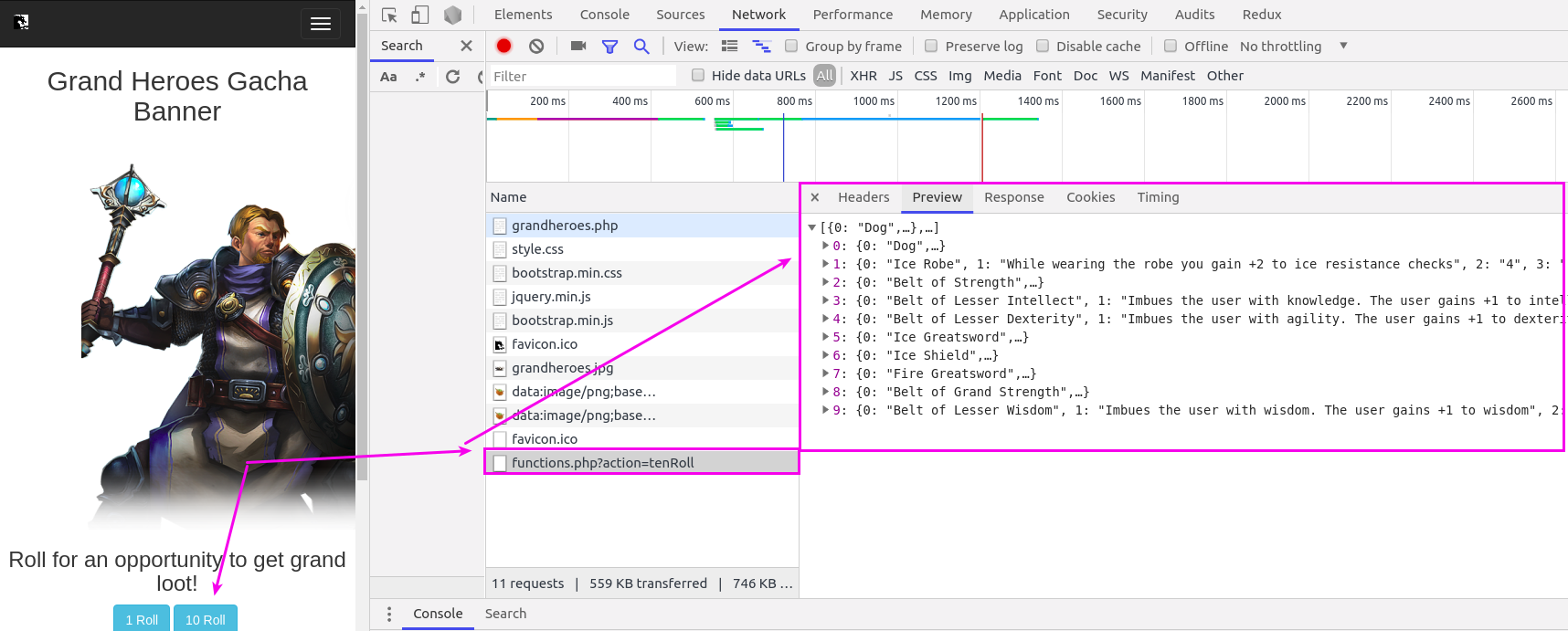Check the Disable cache option

click(1043, 46)
